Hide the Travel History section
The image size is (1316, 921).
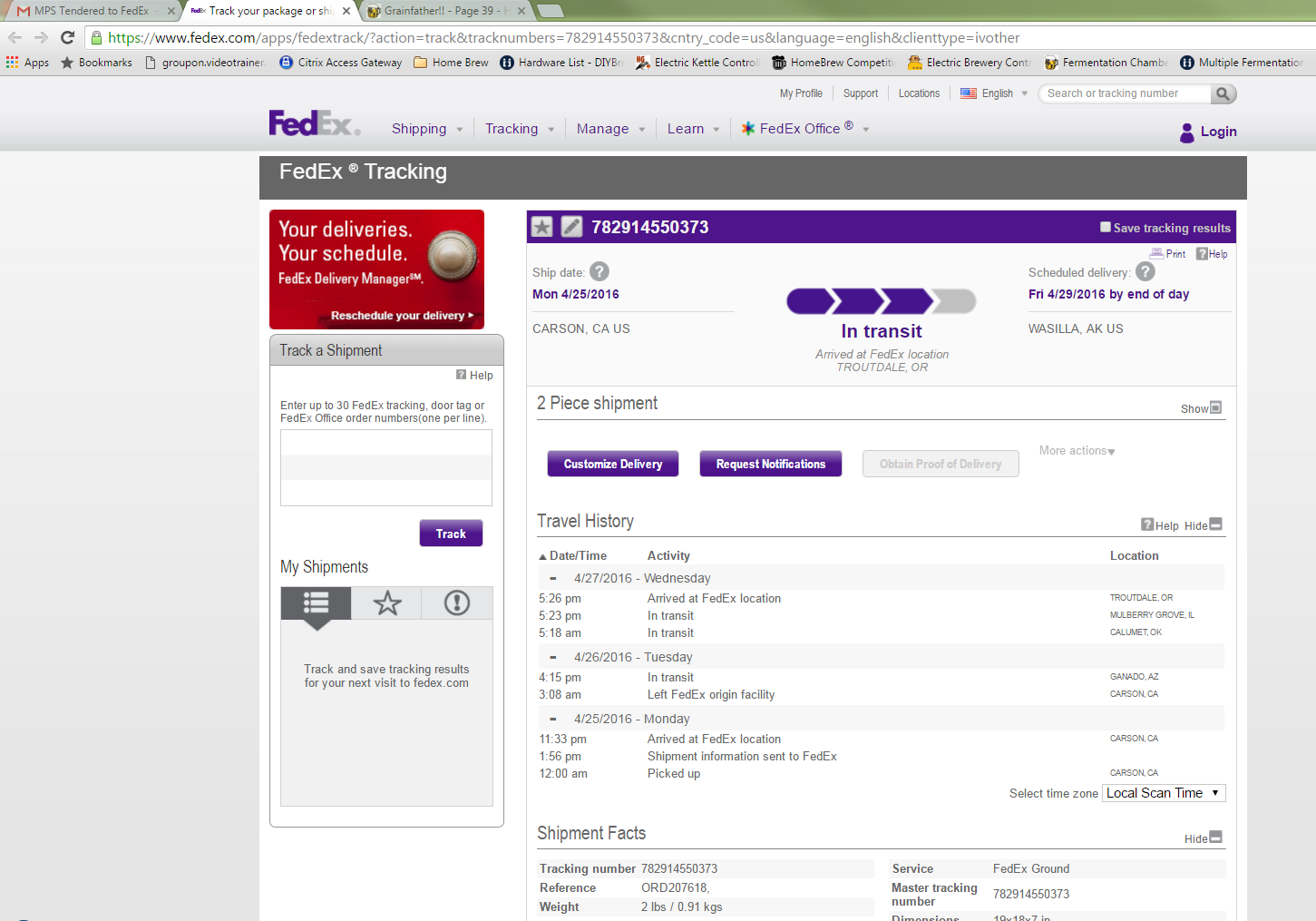click(x=1204, y=524)
